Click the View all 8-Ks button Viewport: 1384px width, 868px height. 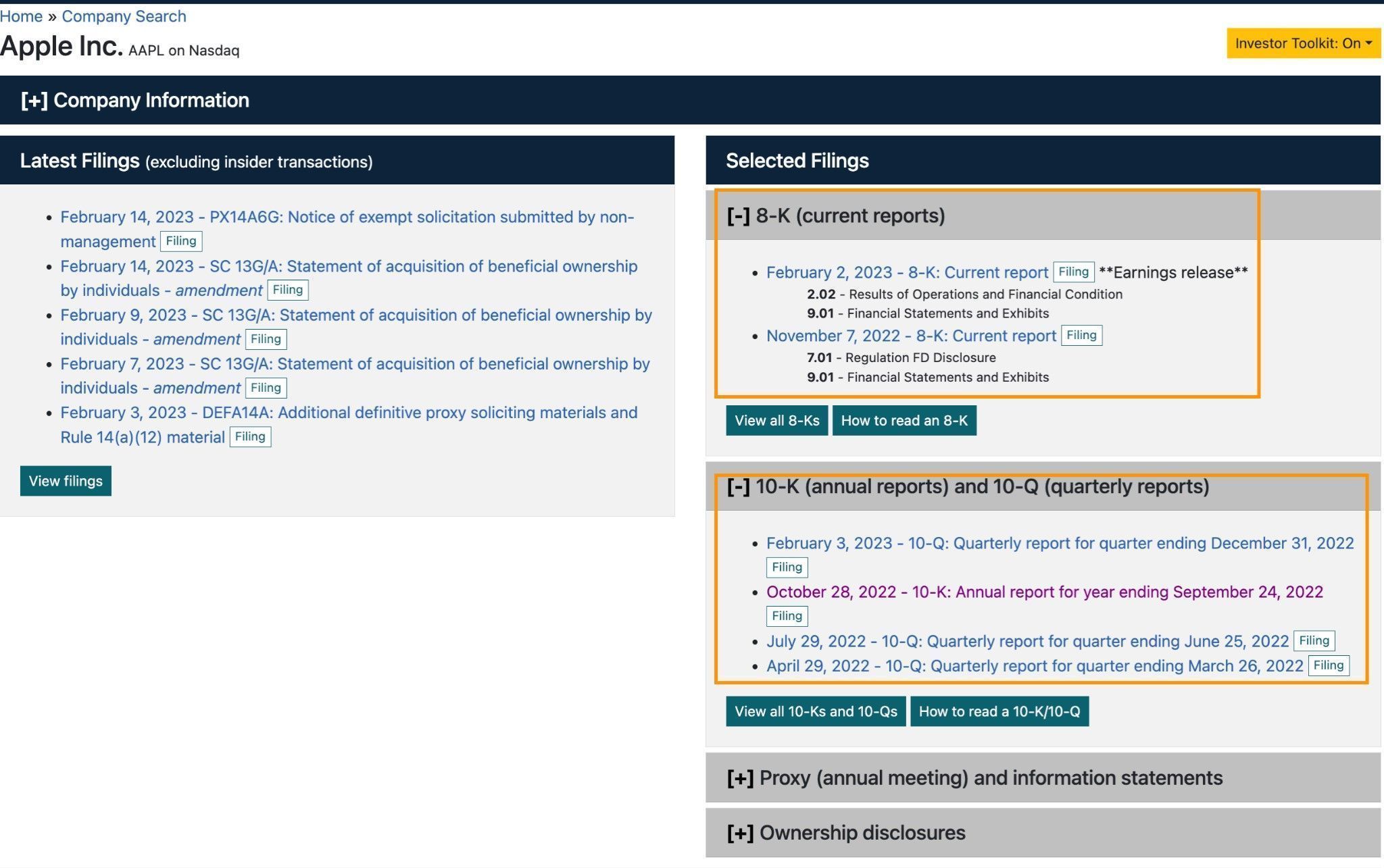(x=776, y=420)
